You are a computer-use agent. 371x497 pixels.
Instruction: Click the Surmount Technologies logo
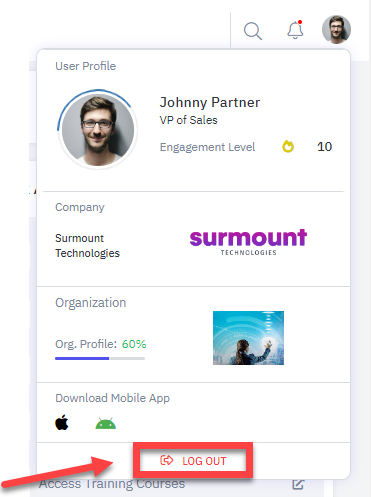click(248, 242)
